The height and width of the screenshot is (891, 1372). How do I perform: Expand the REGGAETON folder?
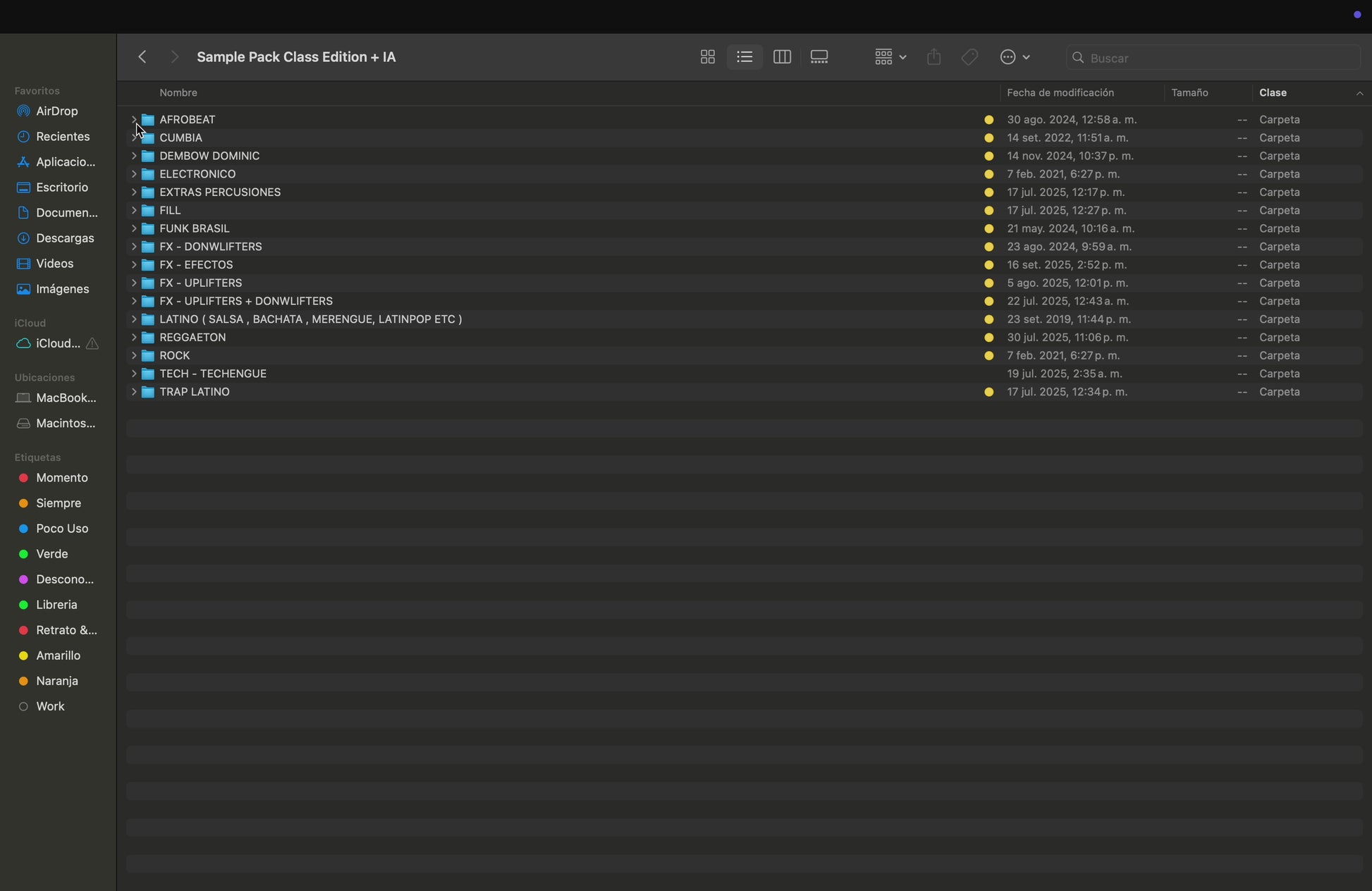pos(133,338)
